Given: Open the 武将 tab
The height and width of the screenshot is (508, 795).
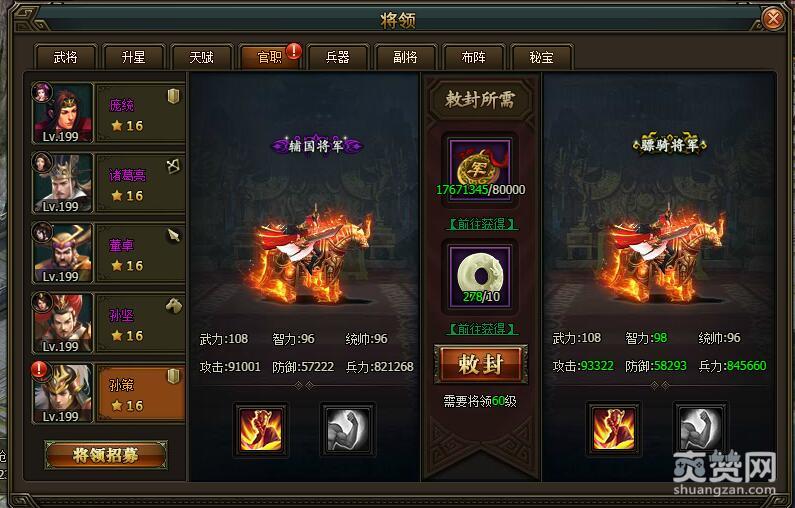Looking at the screenshot, I should [x=65, y=57].
